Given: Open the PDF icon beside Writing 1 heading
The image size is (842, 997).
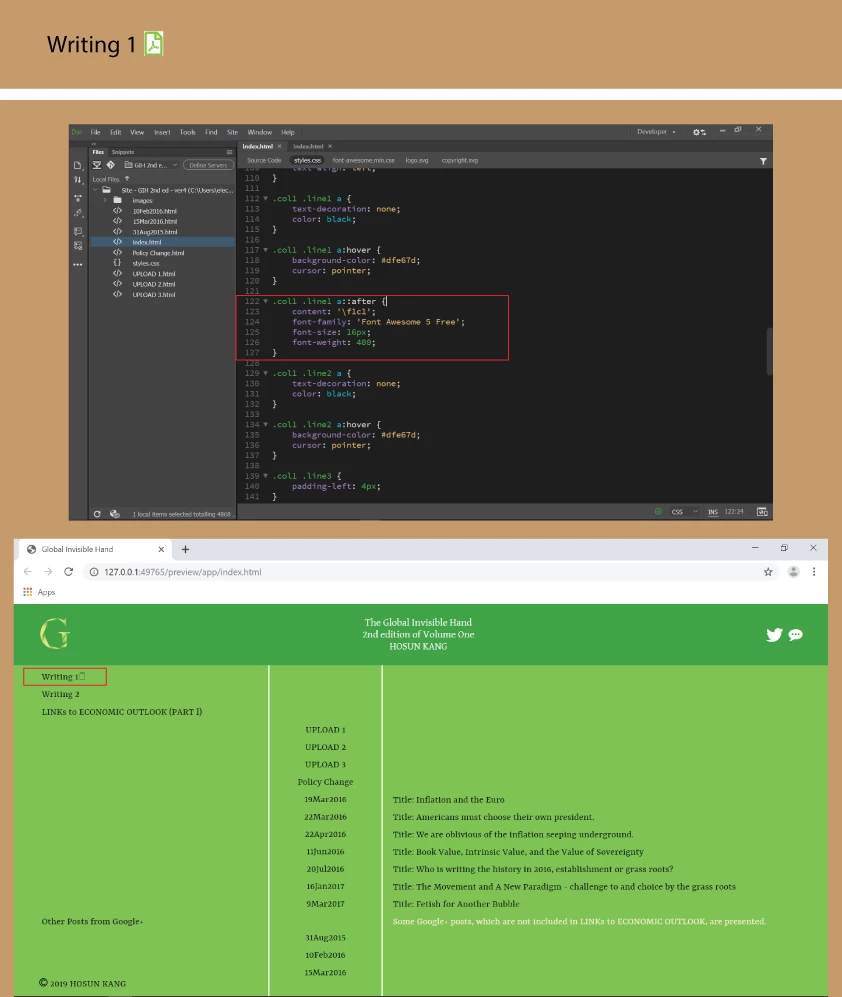Looking at the screenshot, I should 153,43.
